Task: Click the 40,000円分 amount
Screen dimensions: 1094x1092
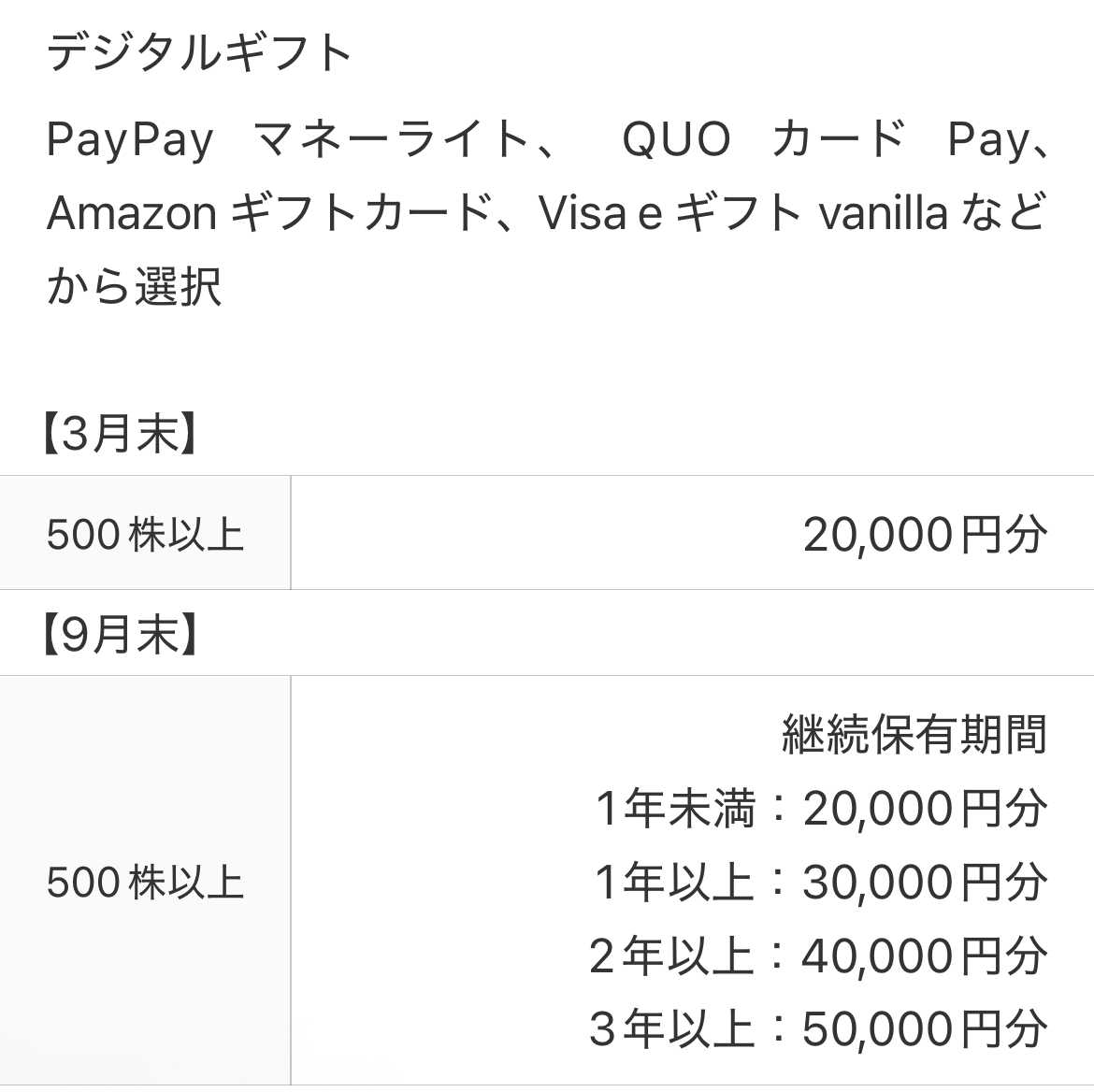Action: [x=925, y=955]
